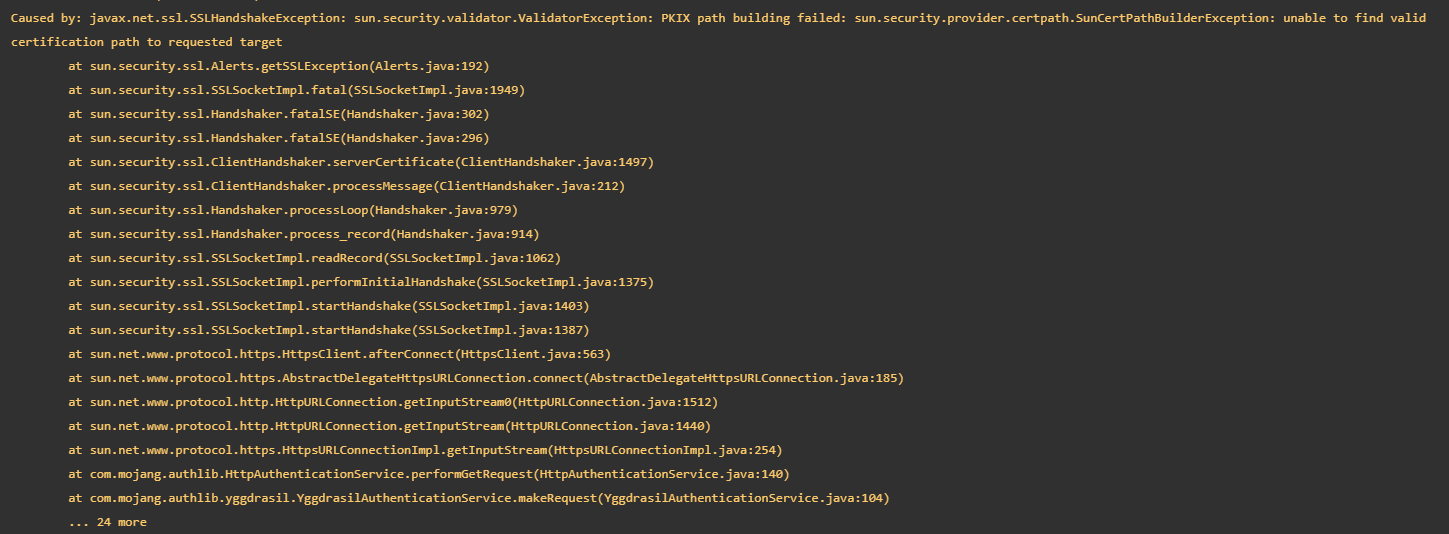
Task: Click the 'certification path to requested target' text
Action: click(x=146, y=42)
